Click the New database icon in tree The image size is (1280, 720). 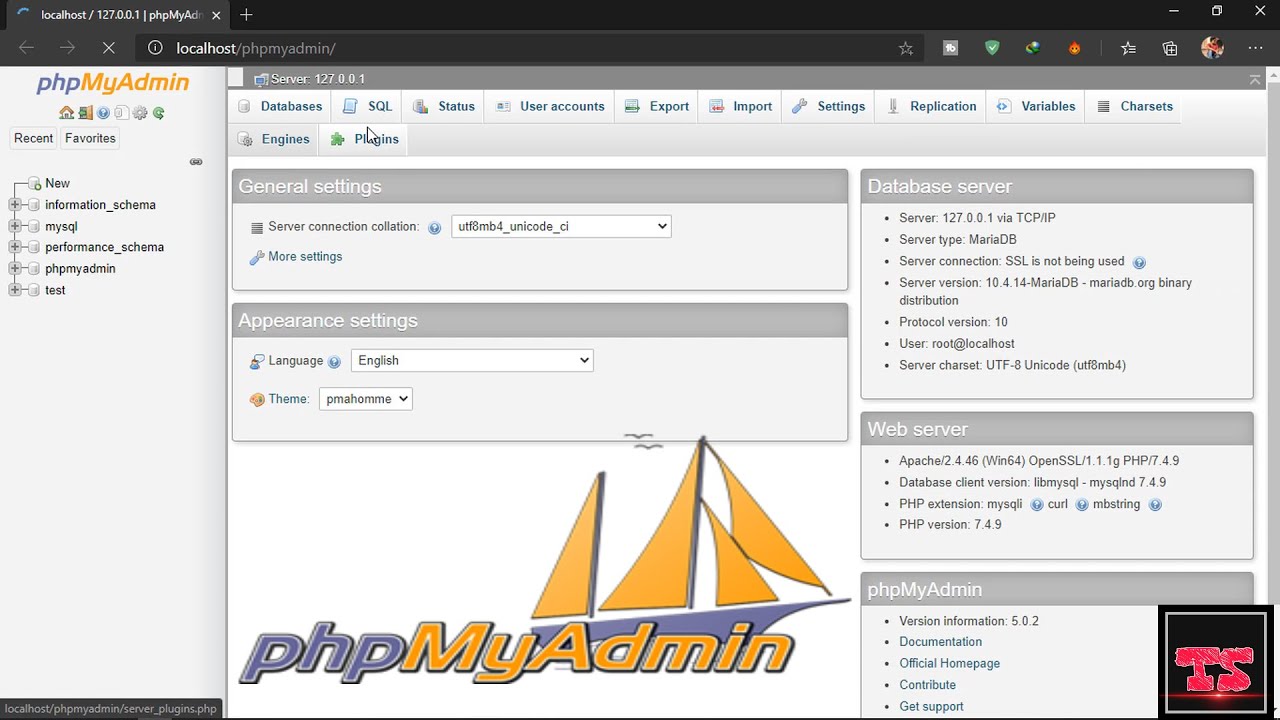(x=34, y=184)
